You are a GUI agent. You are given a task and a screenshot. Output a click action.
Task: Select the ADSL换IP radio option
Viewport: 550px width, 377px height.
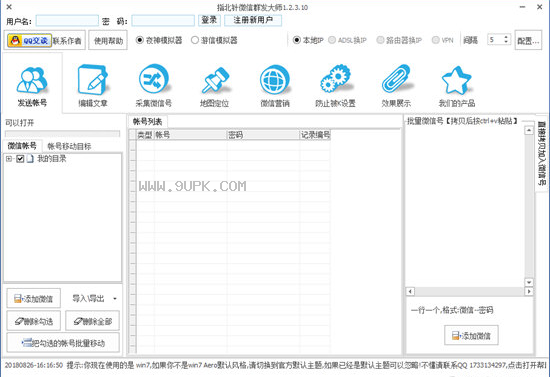[x=332, y=40]
